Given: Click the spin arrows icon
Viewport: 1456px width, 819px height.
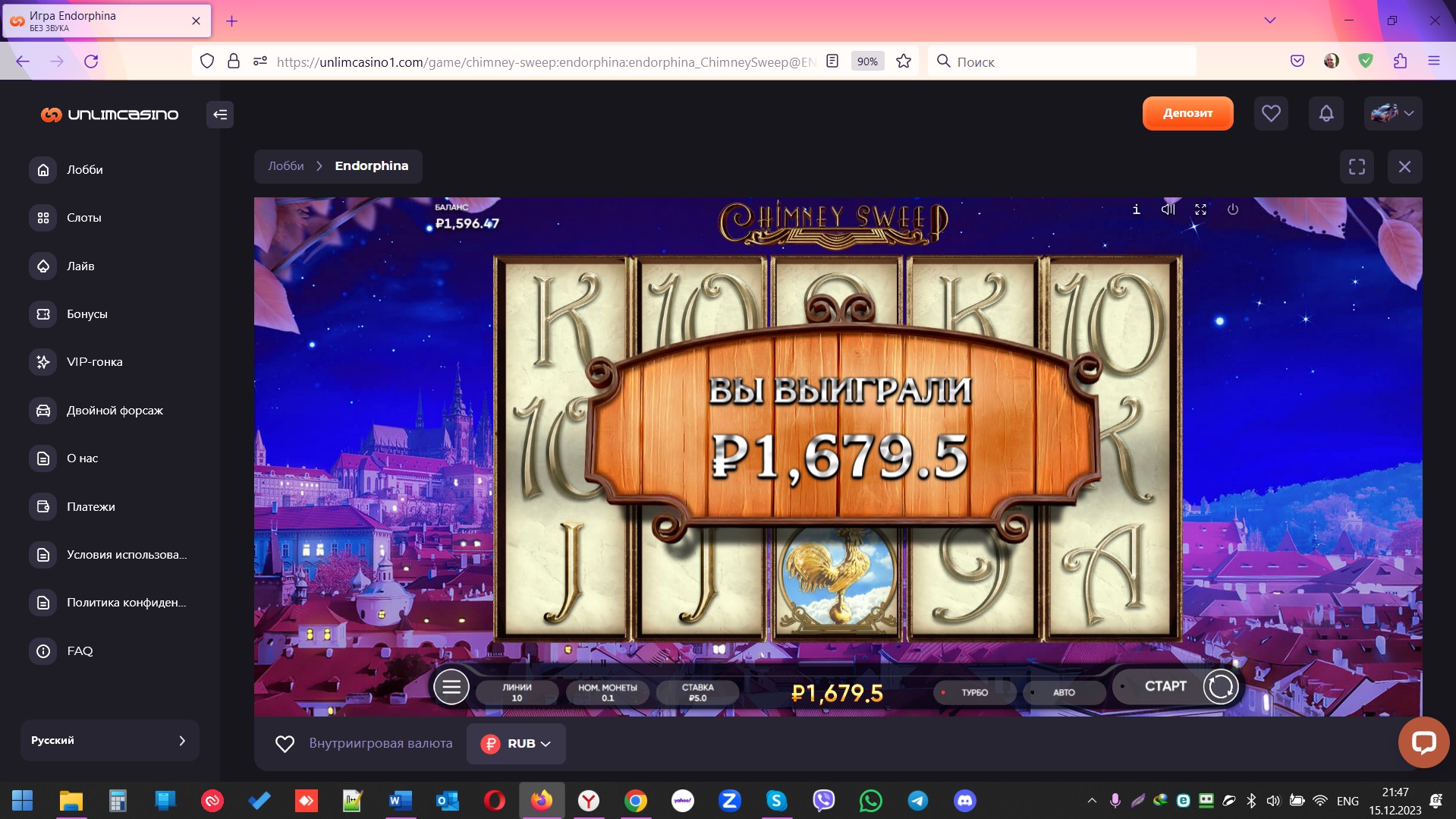Looking at the screenshot, I should pos(1221,687).
